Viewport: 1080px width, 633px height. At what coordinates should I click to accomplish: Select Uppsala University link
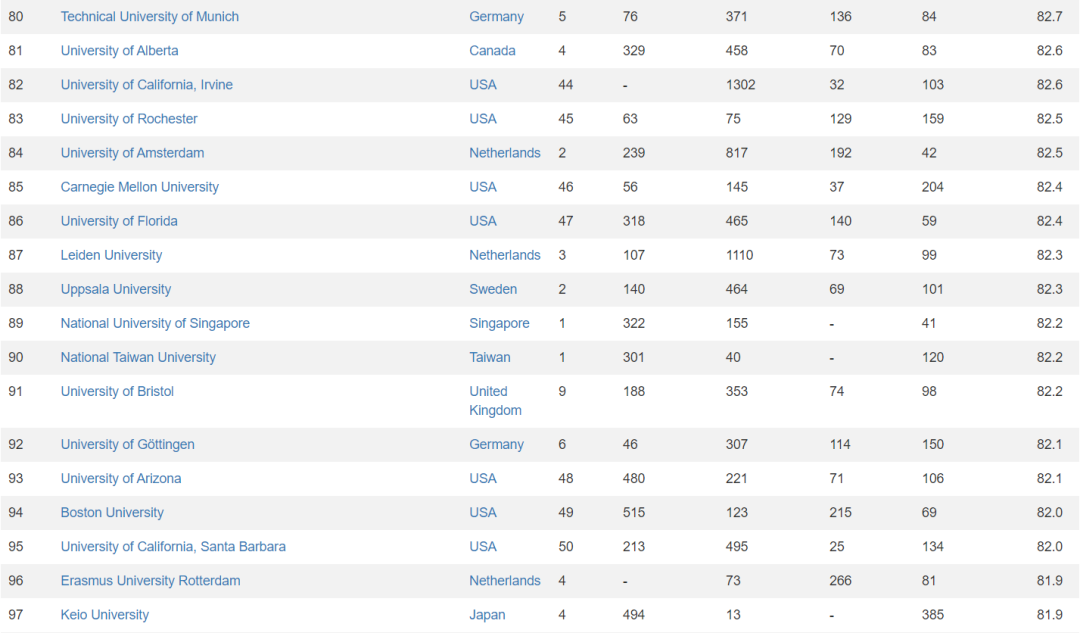[x=115, y=289]
